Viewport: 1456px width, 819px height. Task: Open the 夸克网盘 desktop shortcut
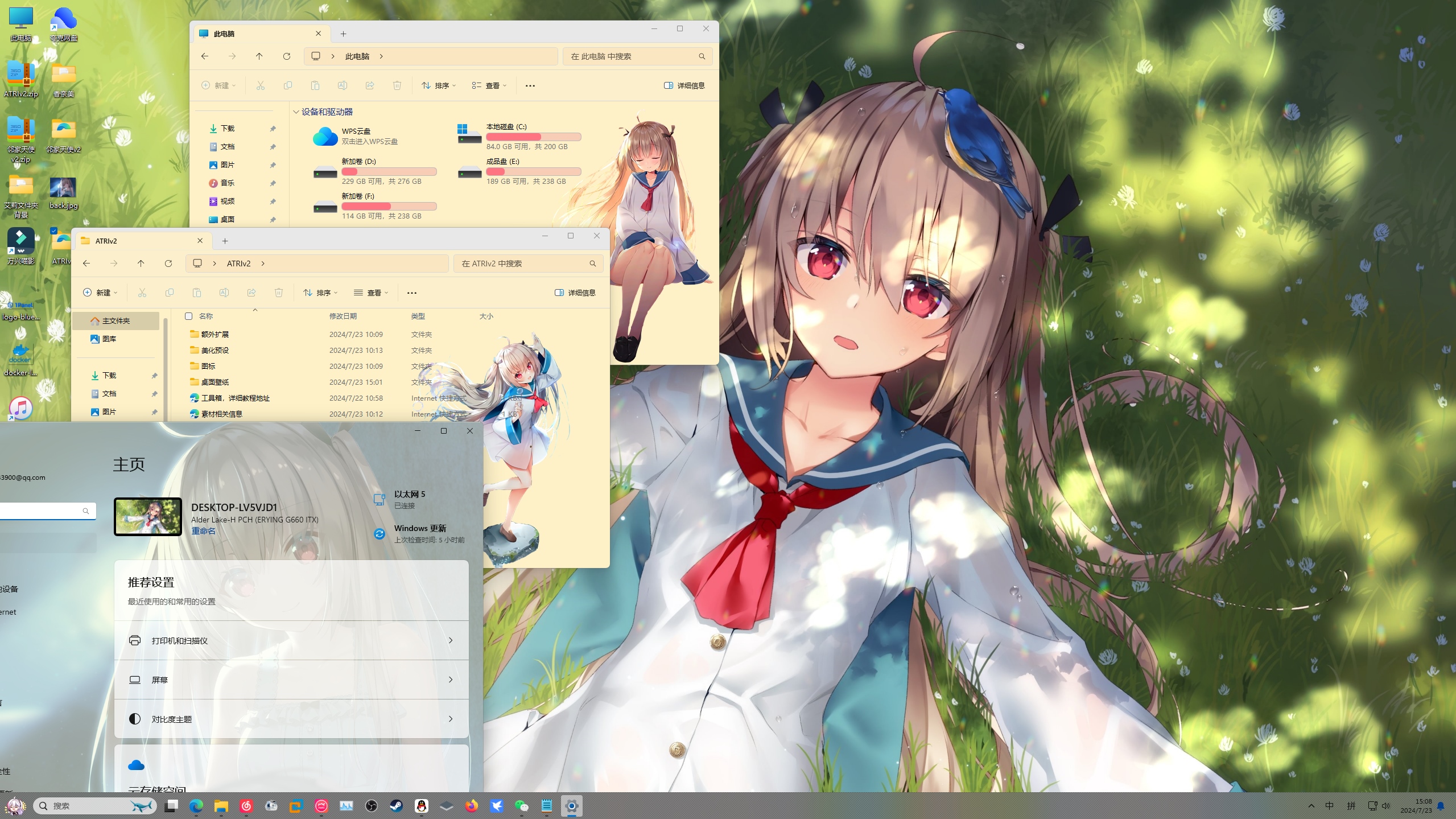[x=64, y=20]
